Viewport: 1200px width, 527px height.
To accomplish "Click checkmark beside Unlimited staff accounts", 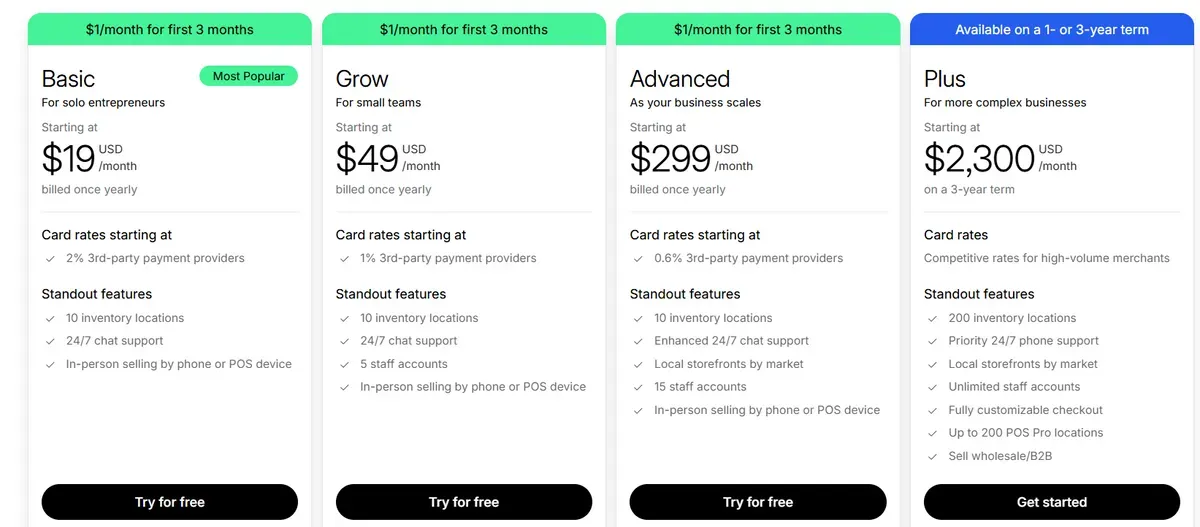I will pyautogui.click(x=932, y=387).
